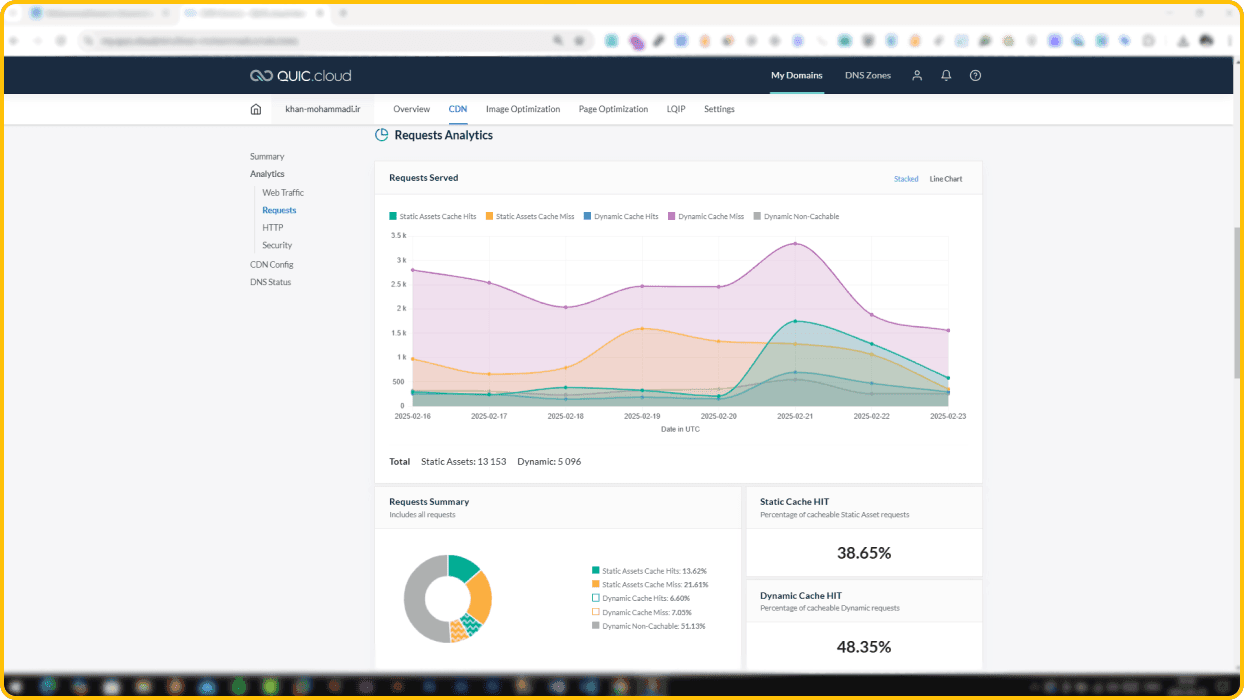Click the "Static Assets: 13 153" total
1244x700 pixels.
(464, 462)
